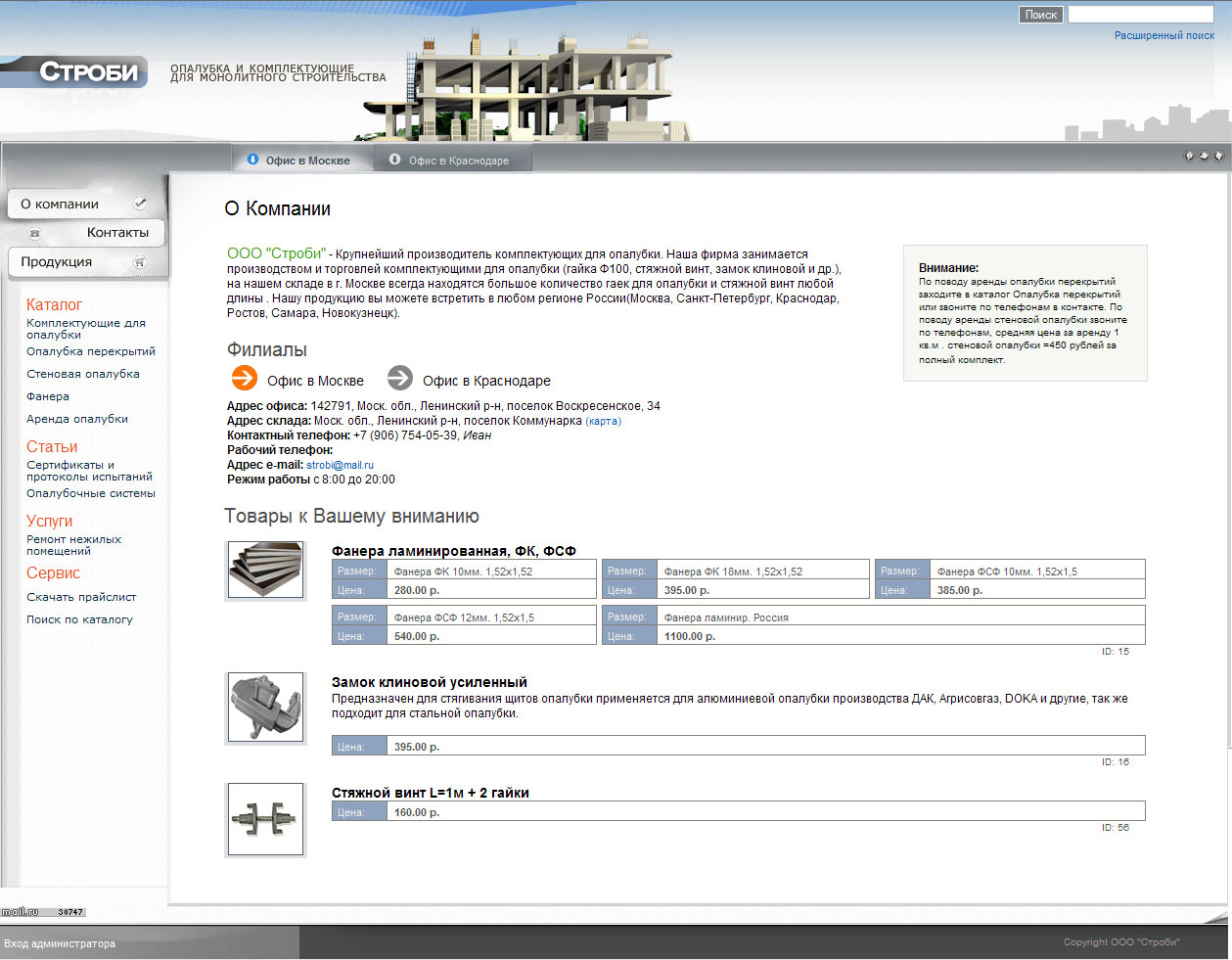Click the strobi@mail.ru email link
The image size is (1232, 960).
[x=340, y=465]
